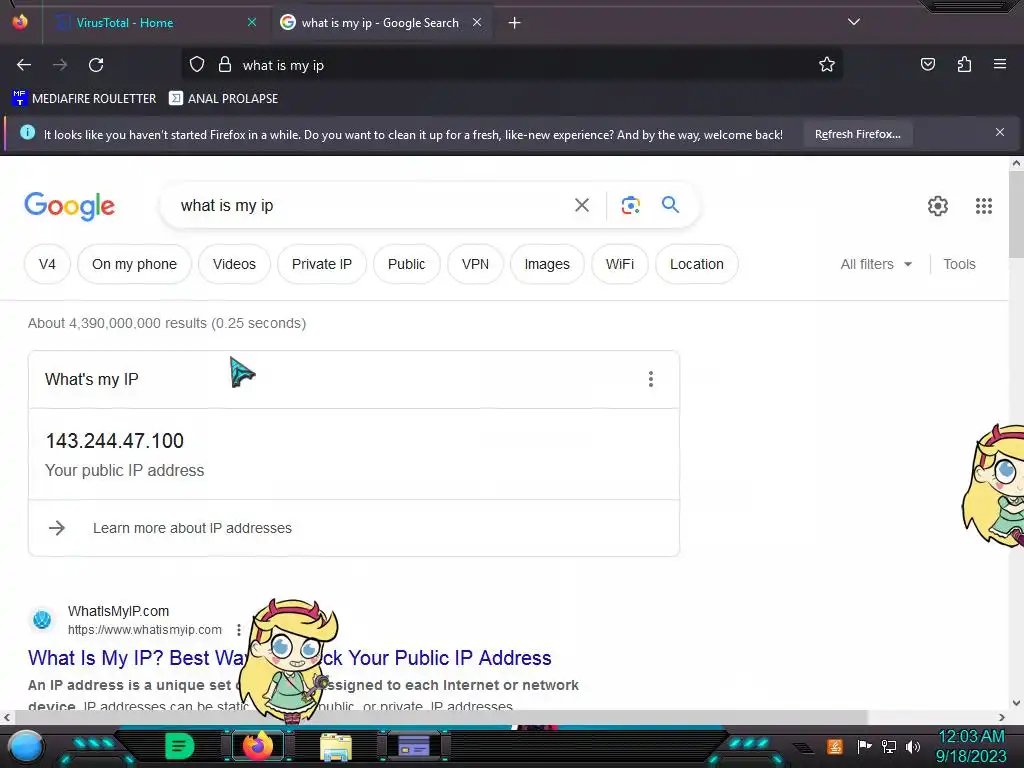Open the Google apps grid icon
This screenshot has height=768, width=1024.
[984, 206]
